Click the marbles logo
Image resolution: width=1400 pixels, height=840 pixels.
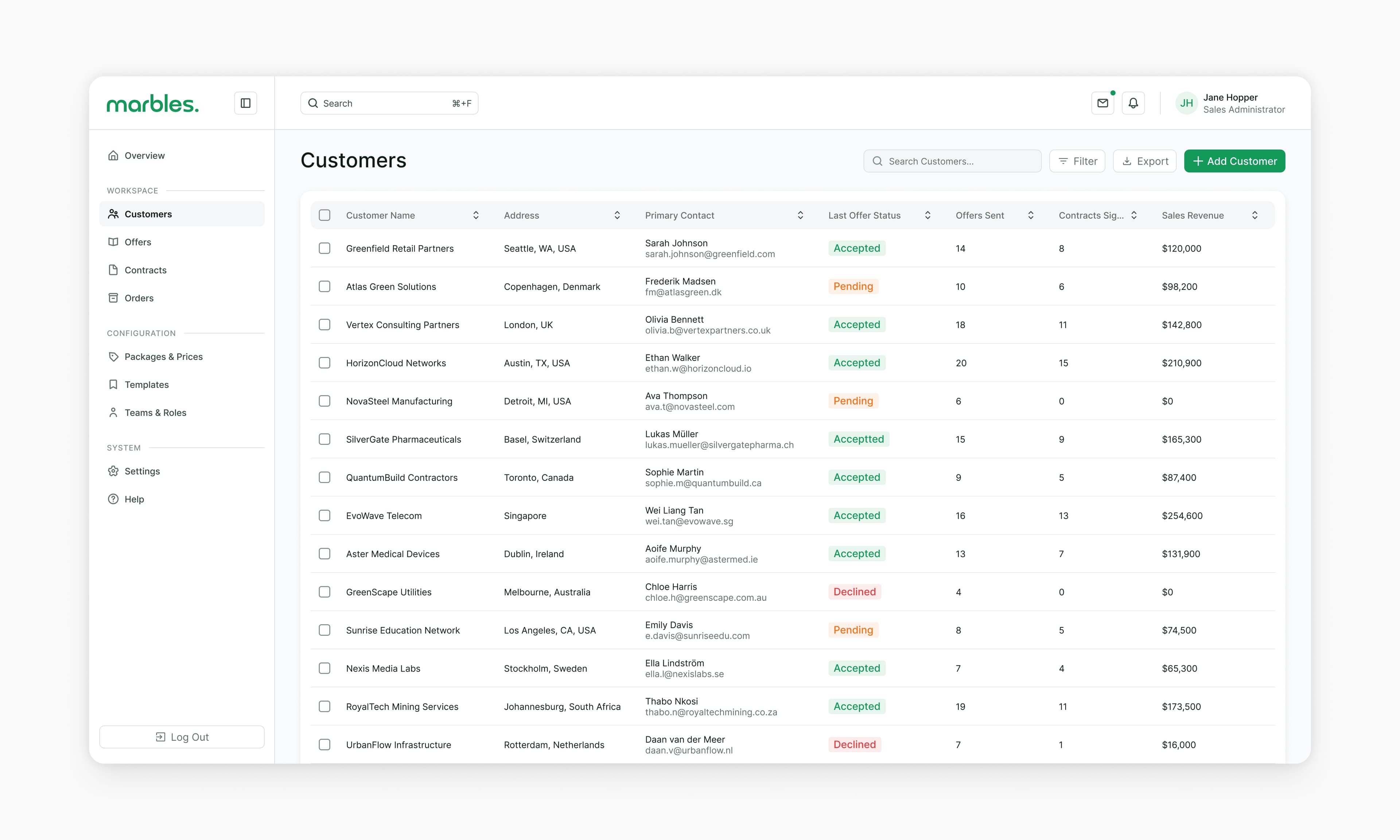[153, 104]
